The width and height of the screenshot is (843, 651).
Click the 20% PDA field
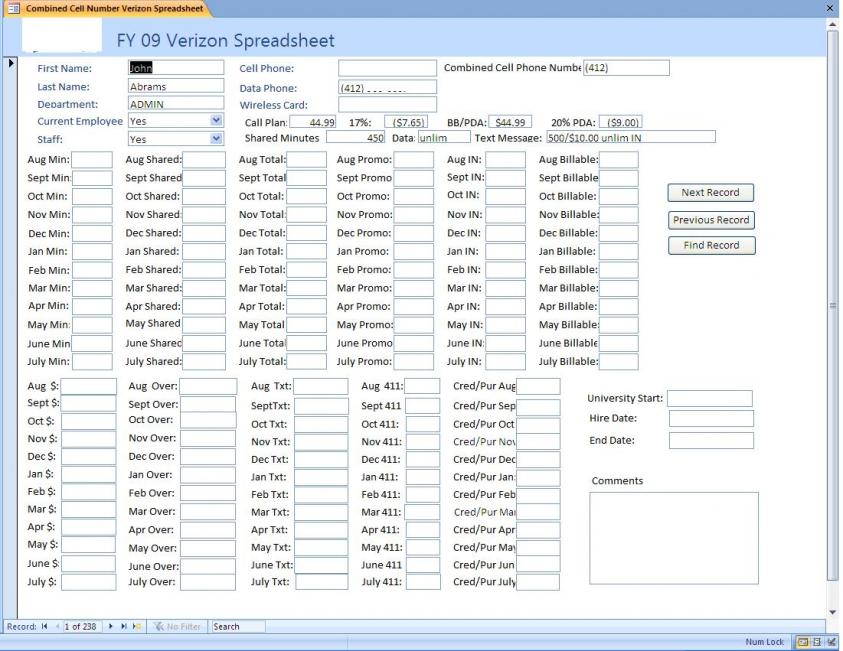click(x=621, y=122)
